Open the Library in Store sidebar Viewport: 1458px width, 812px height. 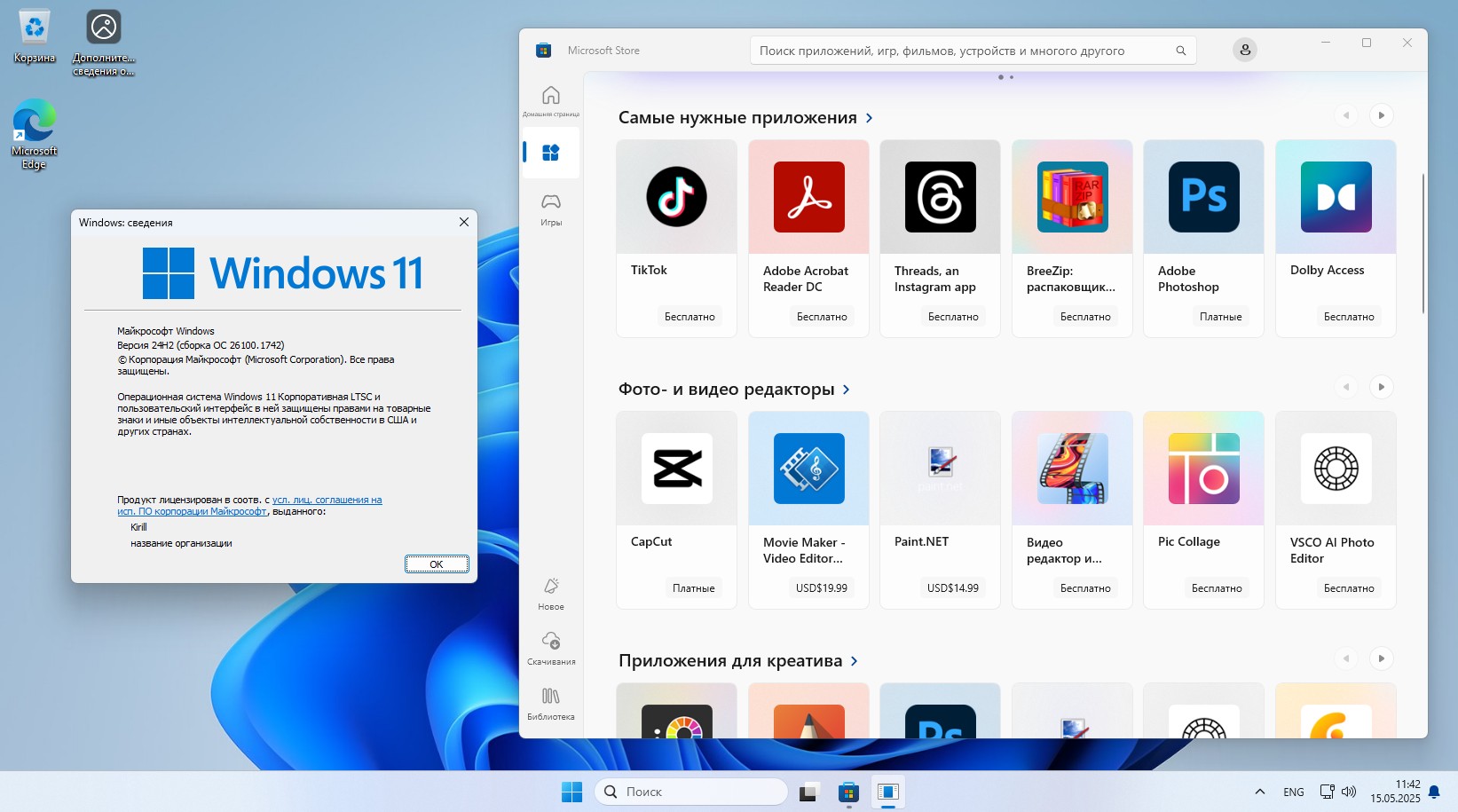[551, 704]
